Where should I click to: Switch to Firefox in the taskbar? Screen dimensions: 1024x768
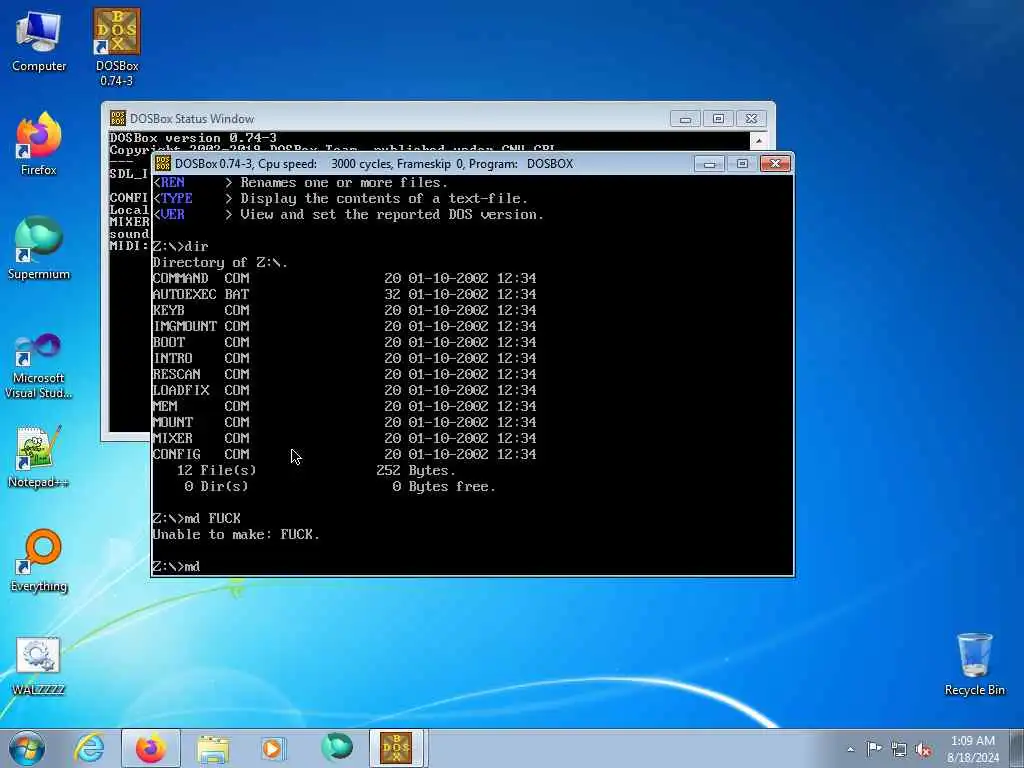[x=151, y=748]
